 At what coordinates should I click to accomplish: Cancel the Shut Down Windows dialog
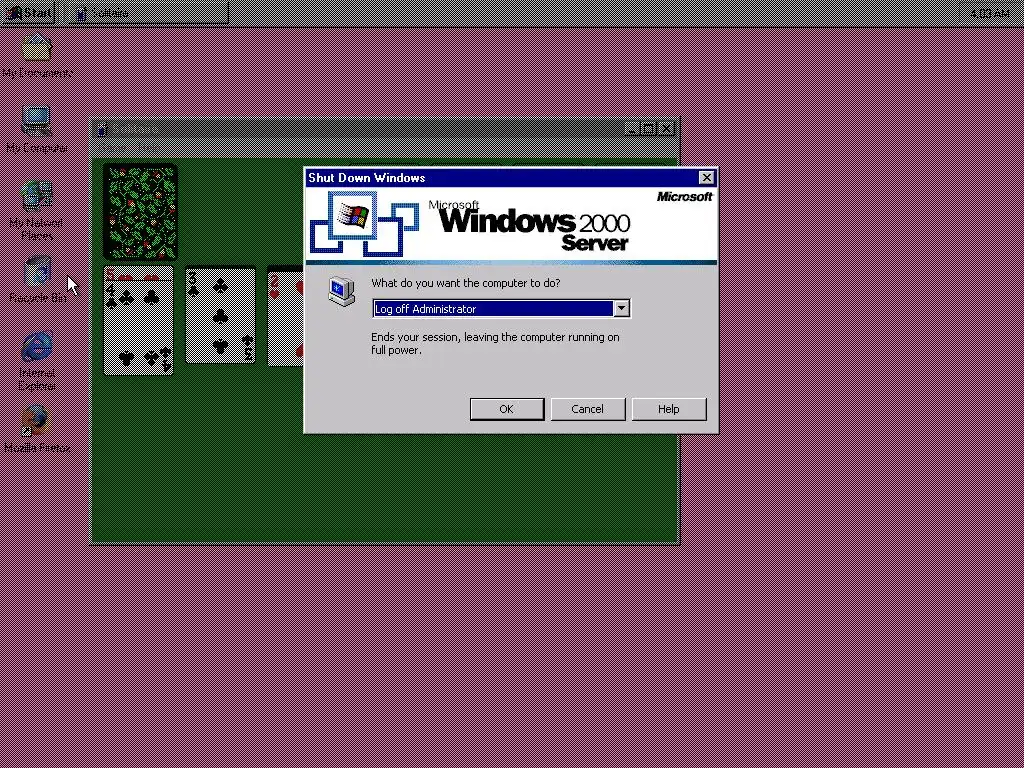(x=588, y=409)
